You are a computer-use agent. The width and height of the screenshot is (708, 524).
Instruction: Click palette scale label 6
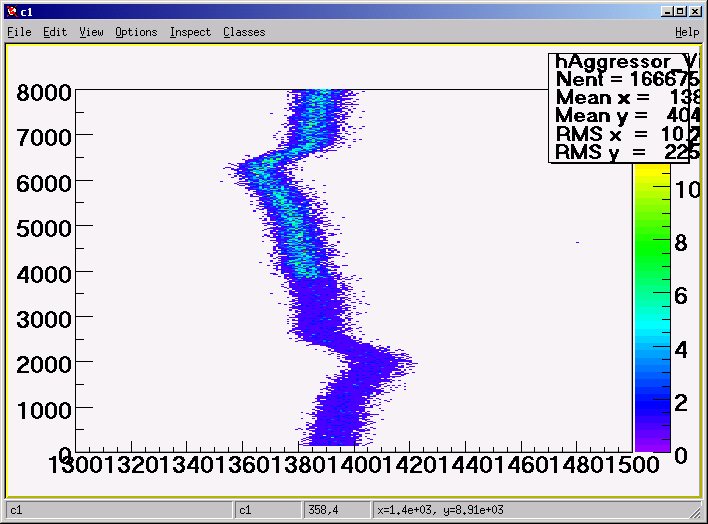(x=681, y=296)
